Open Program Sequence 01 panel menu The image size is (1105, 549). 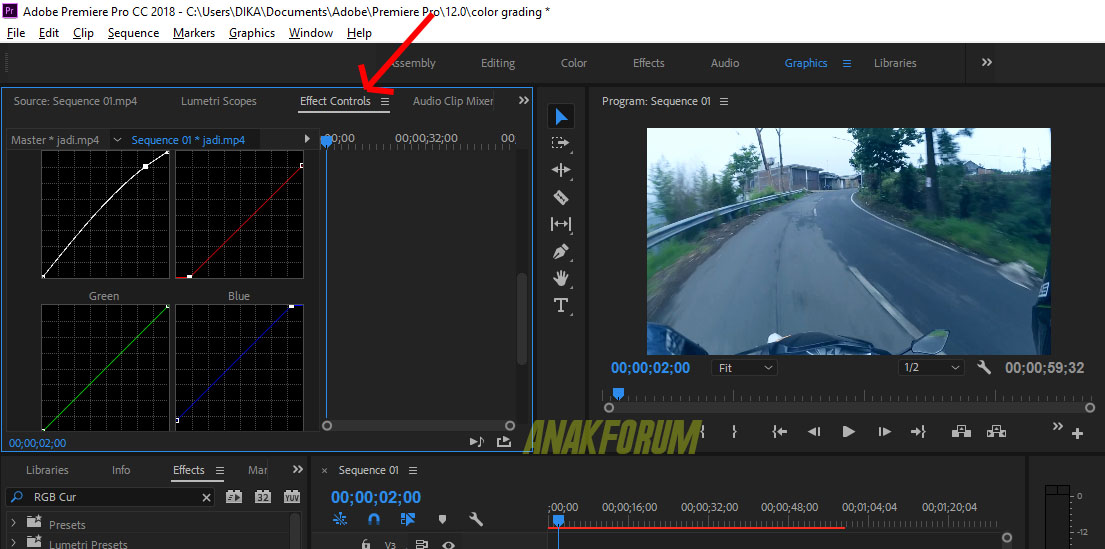724,101
